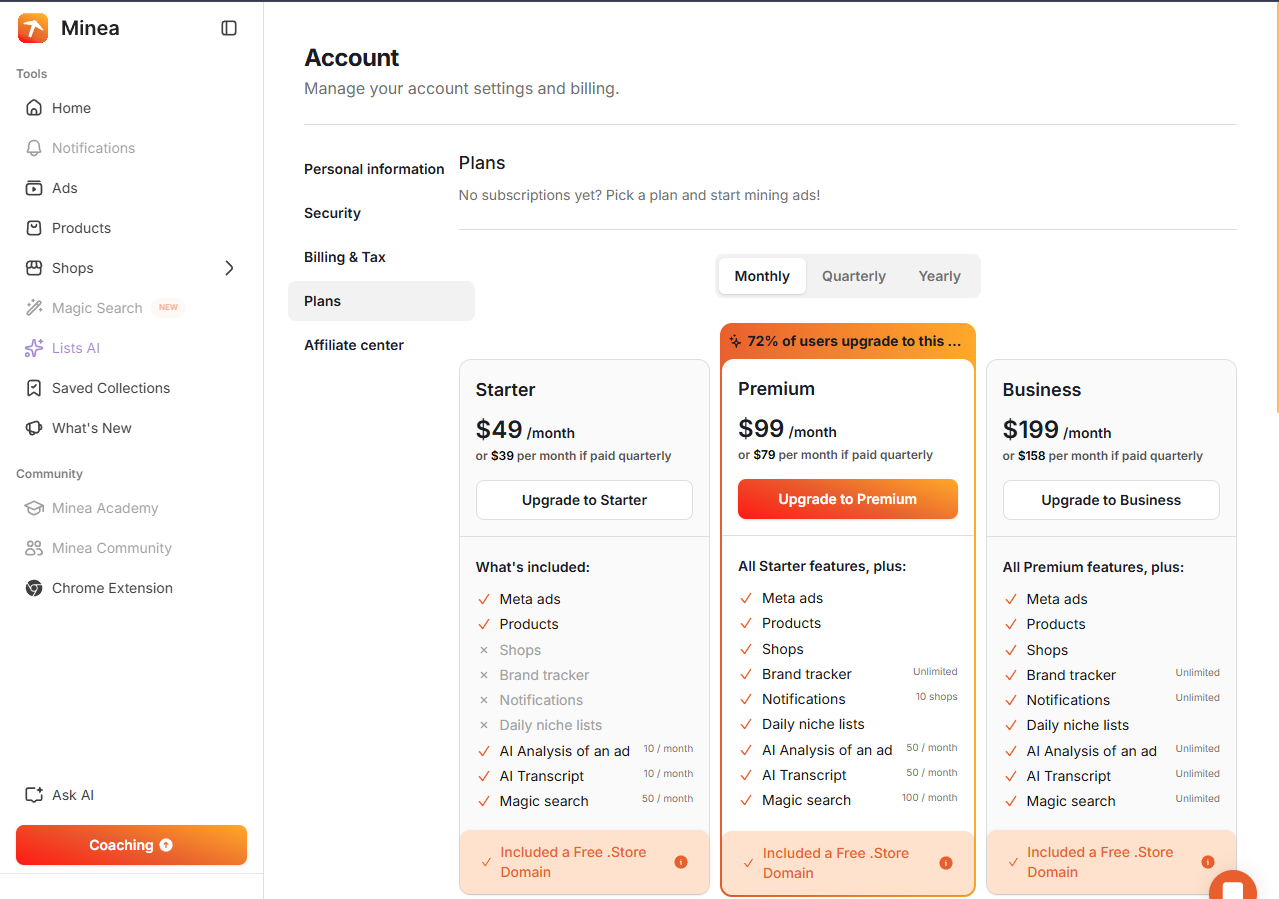
Task: Switch to Yearly billing
Action: tap(939, 276)
